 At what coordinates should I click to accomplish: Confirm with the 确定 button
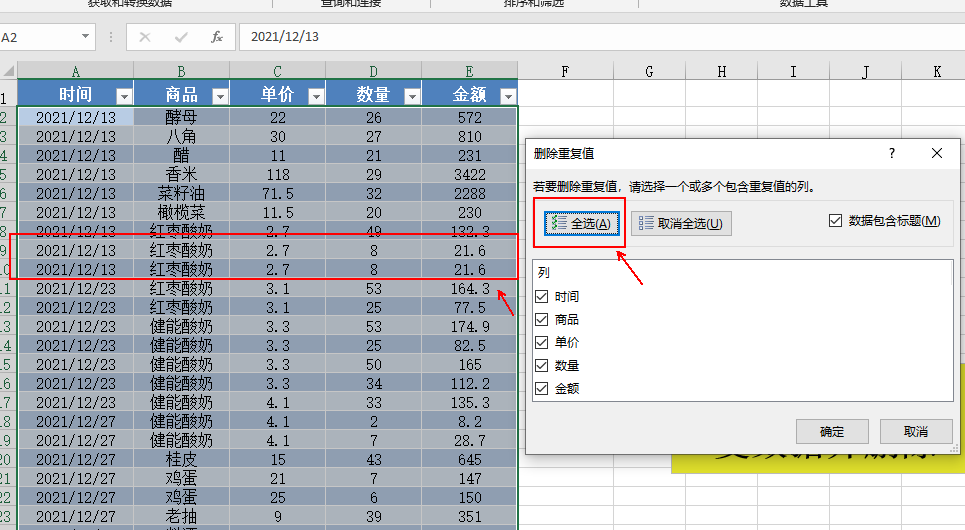832,432
